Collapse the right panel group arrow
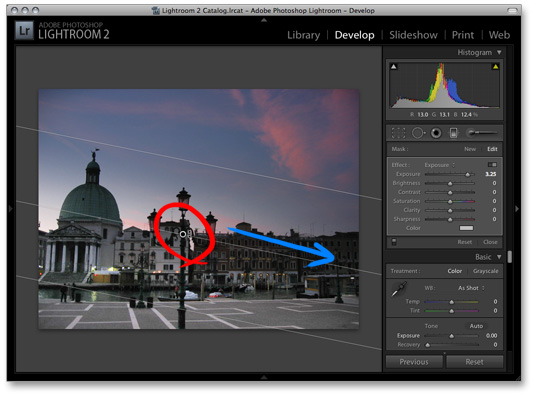Image resolution: width=534 pixels, height=396 pixels. 517,208
